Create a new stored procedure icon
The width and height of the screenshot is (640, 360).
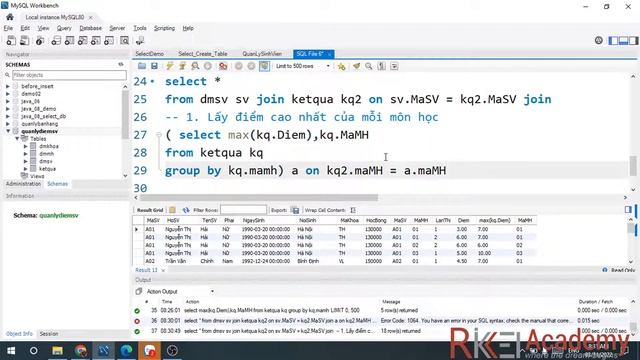[96, 40]
